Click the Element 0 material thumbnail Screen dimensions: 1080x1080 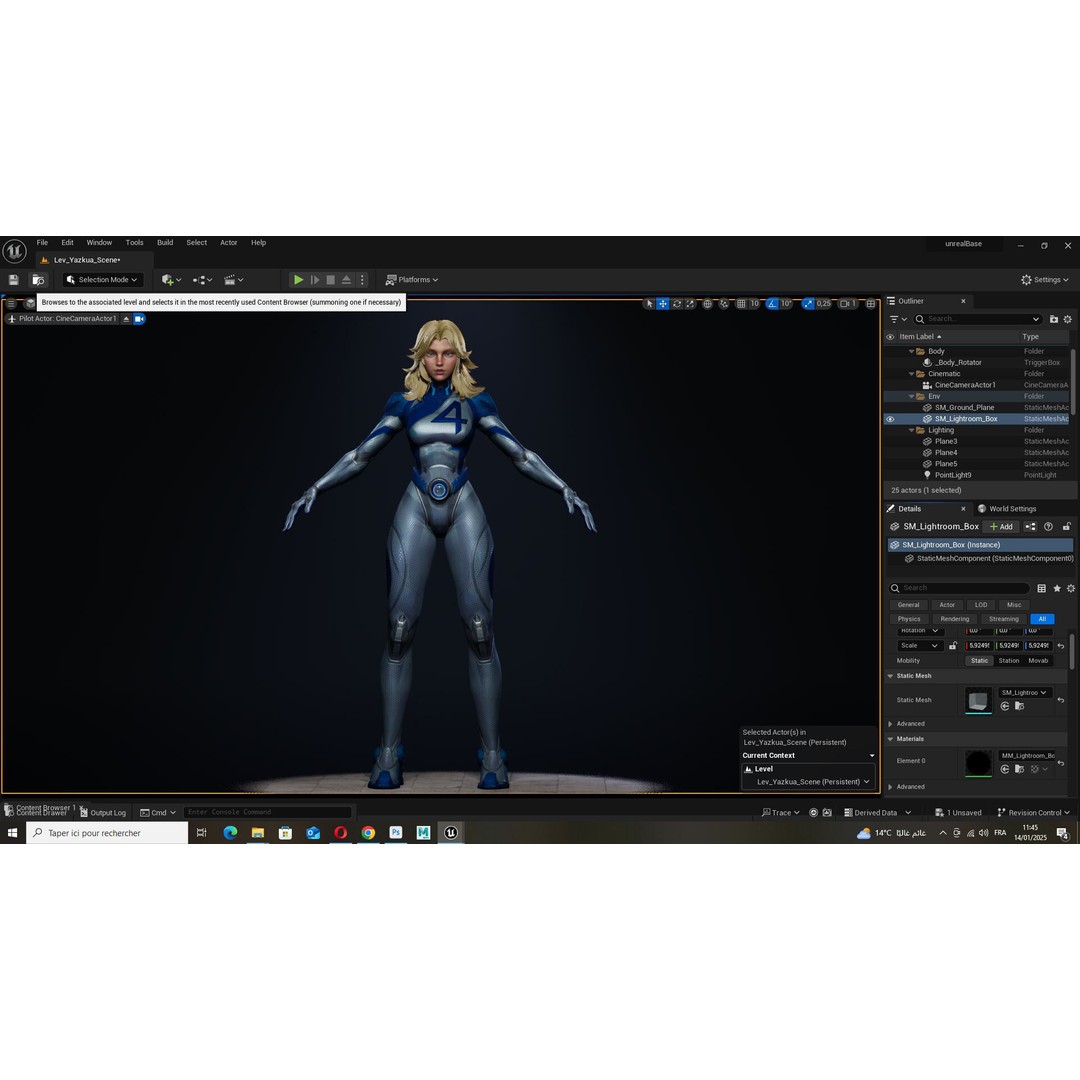coord(978,763)
